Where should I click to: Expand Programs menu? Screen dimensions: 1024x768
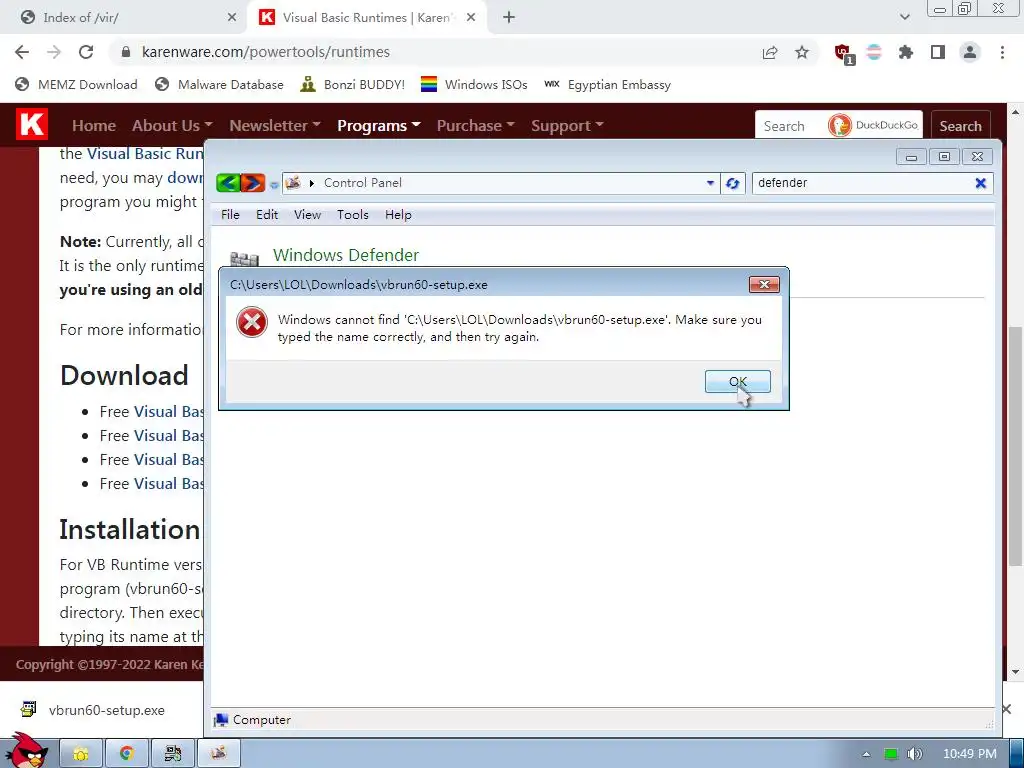379,125
